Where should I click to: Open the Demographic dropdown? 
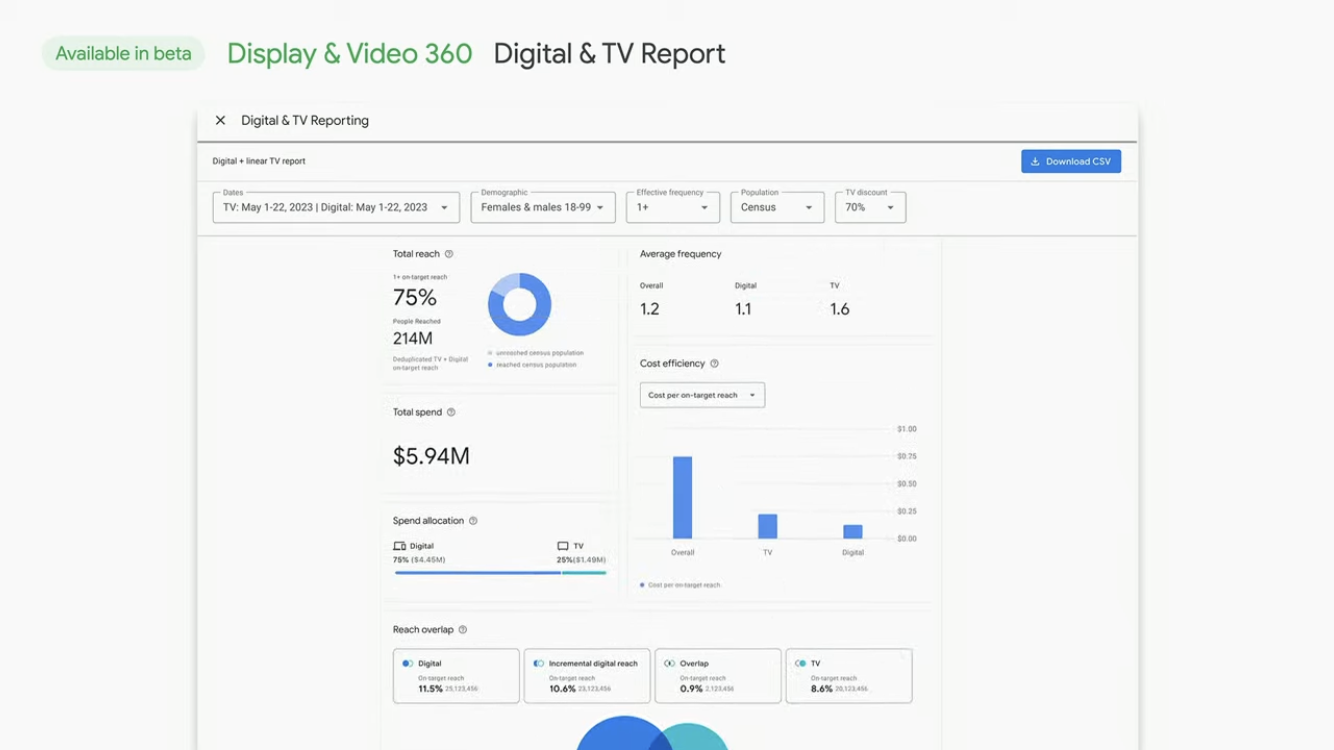542,207
